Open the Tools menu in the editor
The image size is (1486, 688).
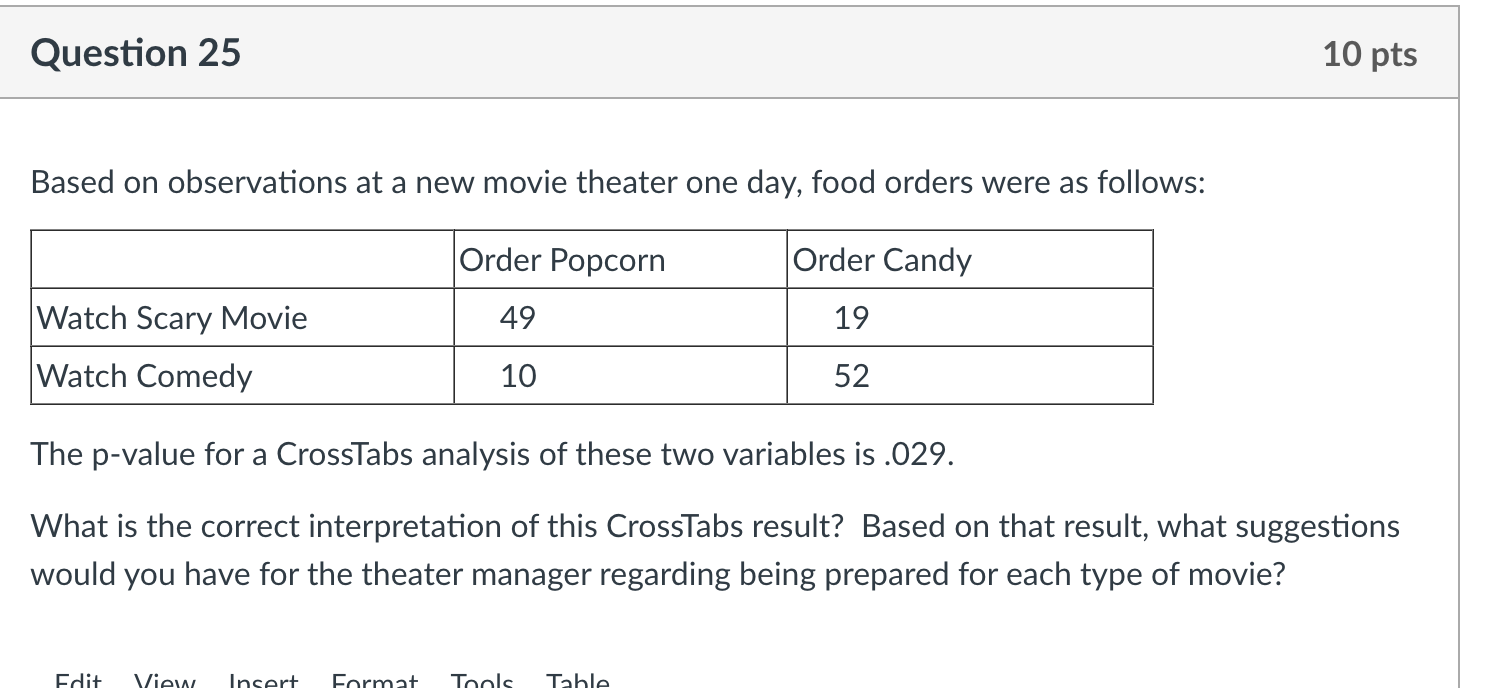pos(480,680)
